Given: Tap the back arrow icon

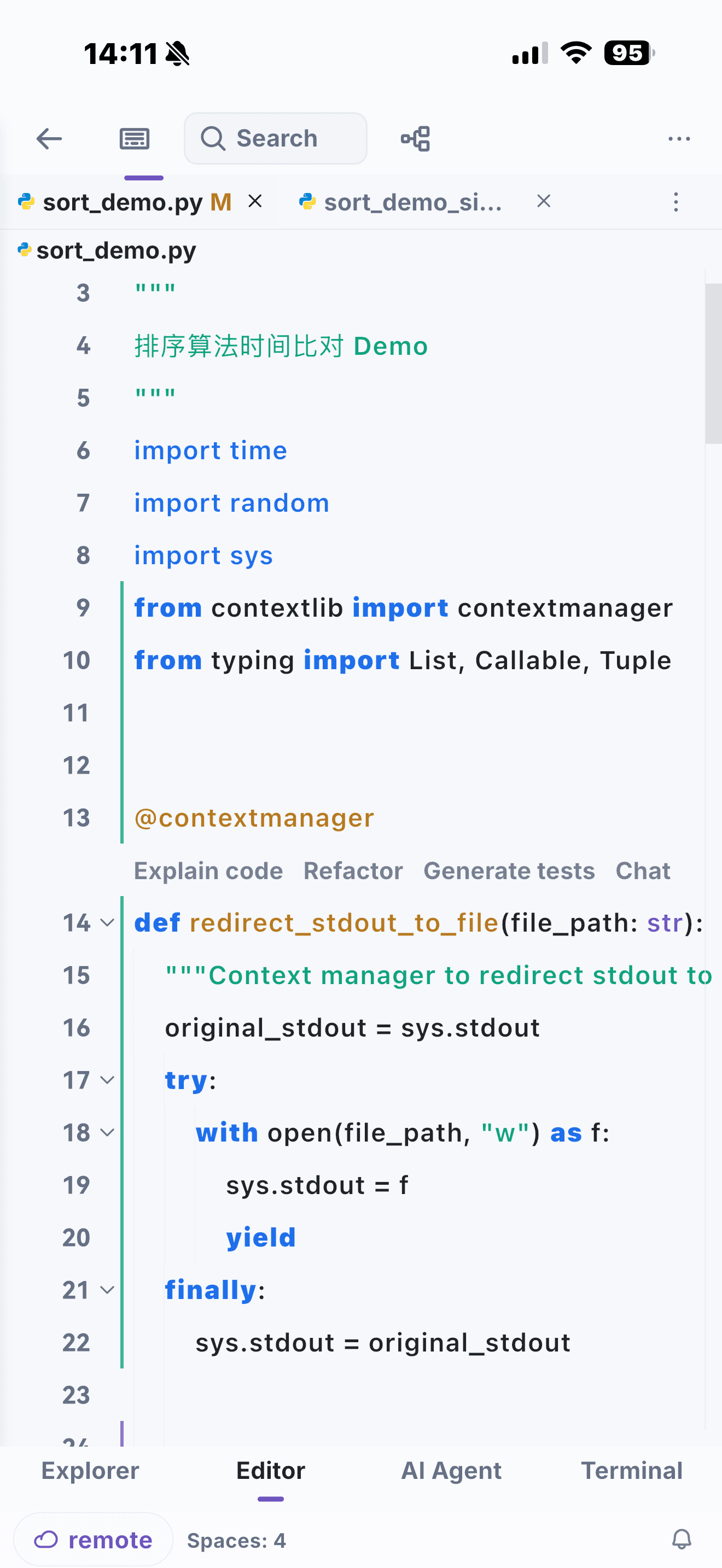Looking at the screenshot, I should pyautogui.click(x=49, y=139).
